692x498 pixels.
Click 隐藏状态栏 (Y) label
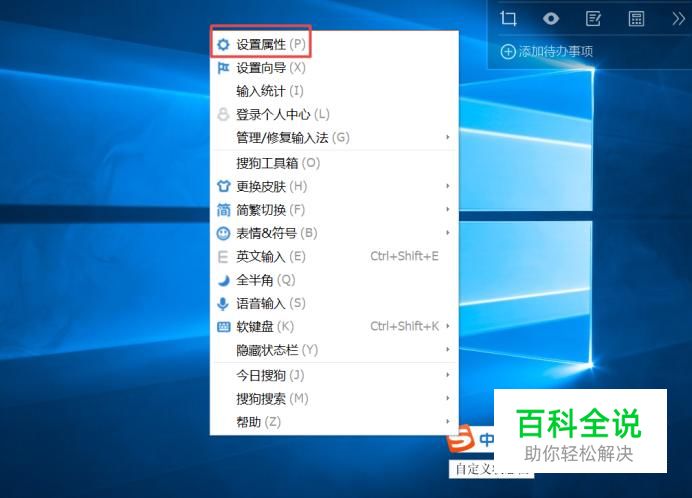pyautogui.click(x=277, y=350)
